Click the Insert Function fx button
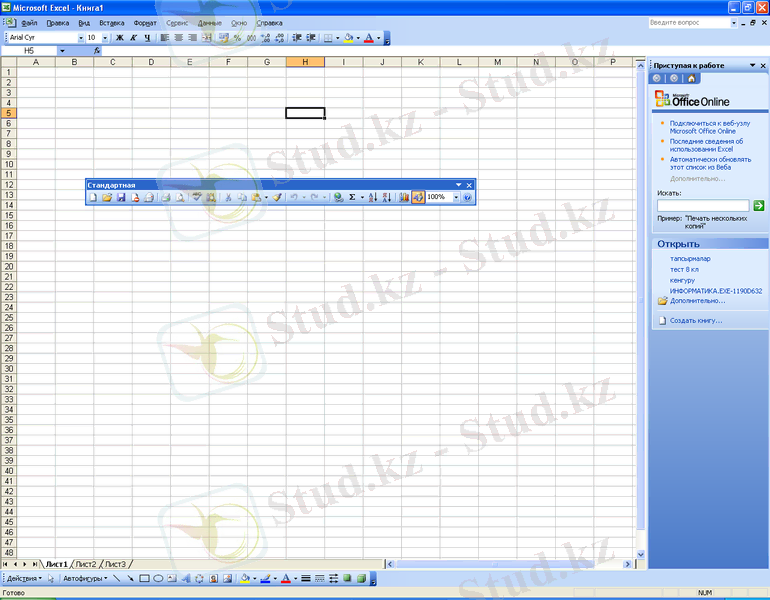The image size is (770, 600). (97, 50)
